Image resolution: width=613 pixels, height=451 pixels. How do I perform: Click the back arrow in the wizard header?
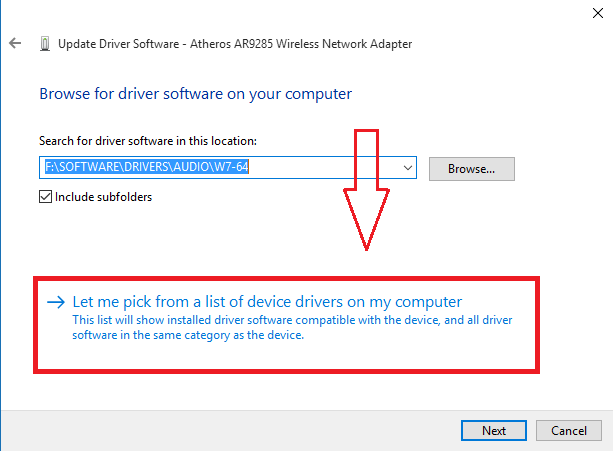coord(15,44)
